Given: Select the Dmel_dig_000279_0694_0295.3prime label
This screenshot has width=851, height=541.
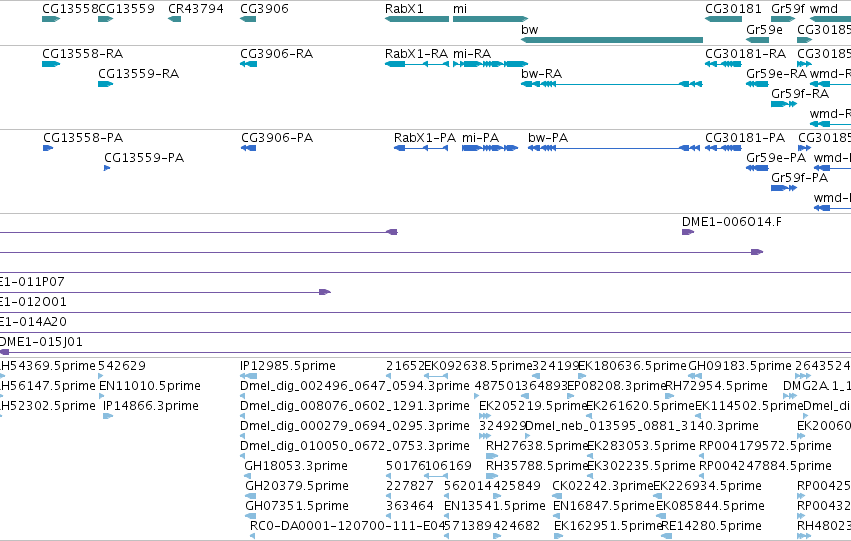Looking at the screenshot, I should (355, 427).
